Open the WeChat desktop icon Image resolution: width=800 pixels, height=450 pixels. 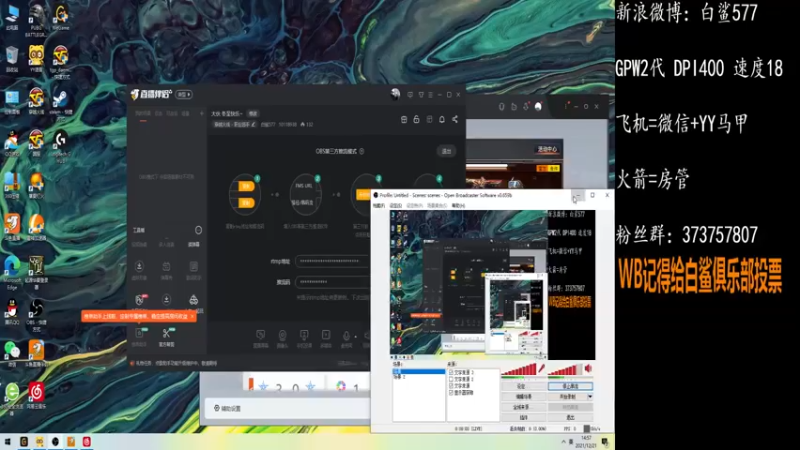(12, 354)
